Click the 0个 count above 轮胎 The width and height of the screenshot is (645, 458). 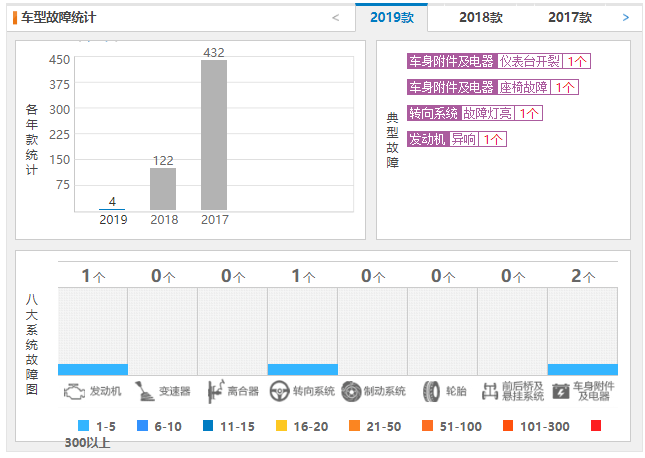[443, 276]
